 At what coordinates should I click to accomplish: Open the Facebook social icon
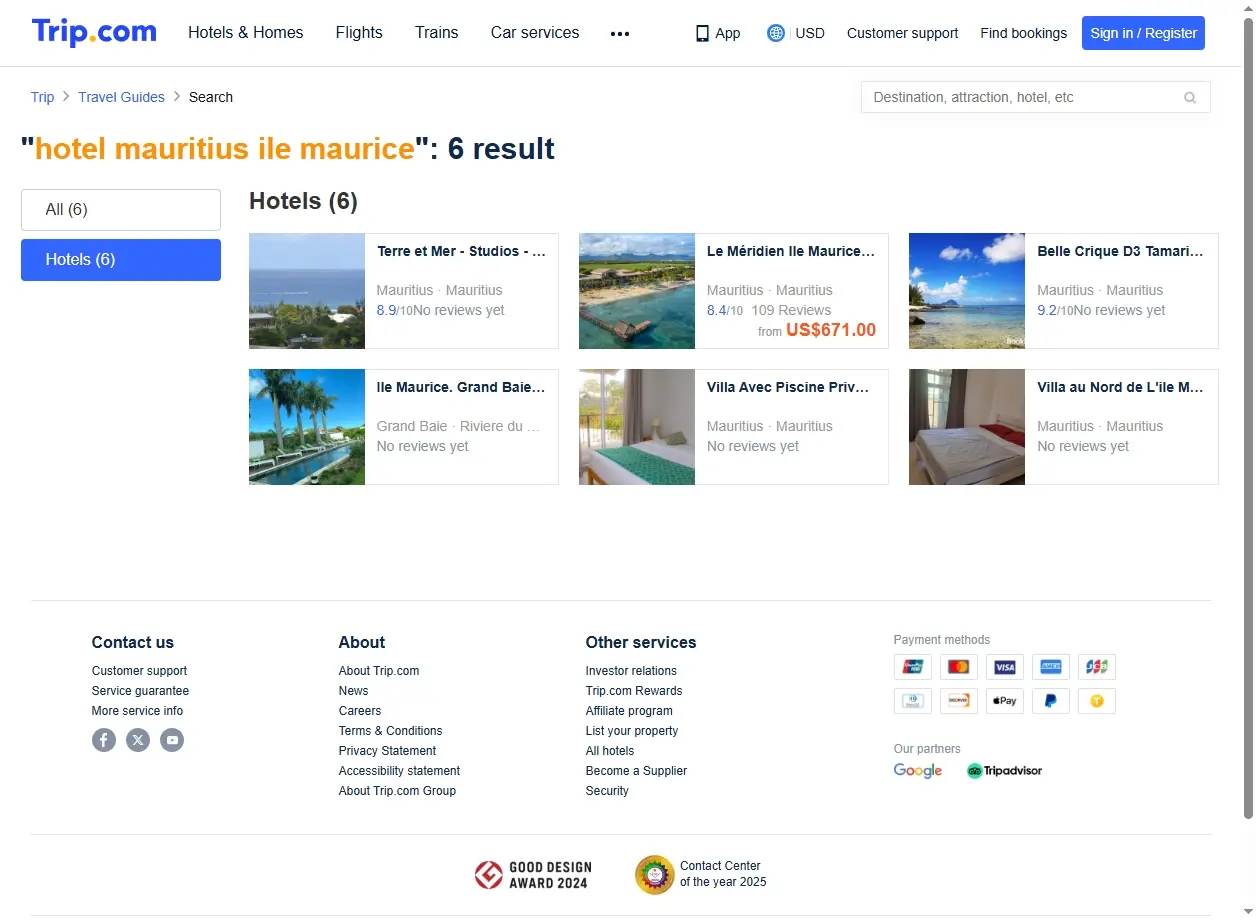point(104,740)
